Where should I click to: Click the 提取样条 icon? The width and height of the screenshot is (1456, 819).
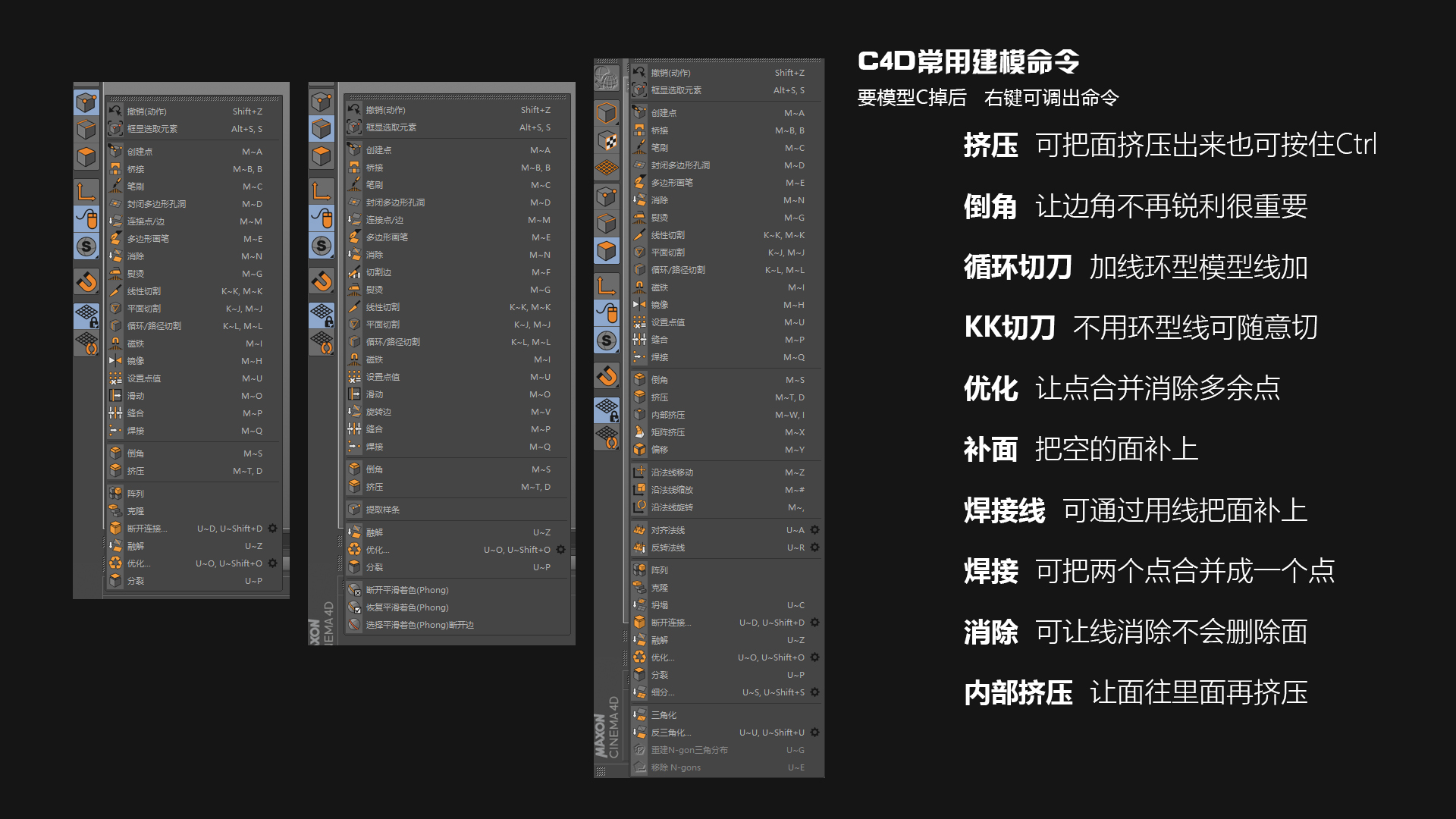coord(354,510)
